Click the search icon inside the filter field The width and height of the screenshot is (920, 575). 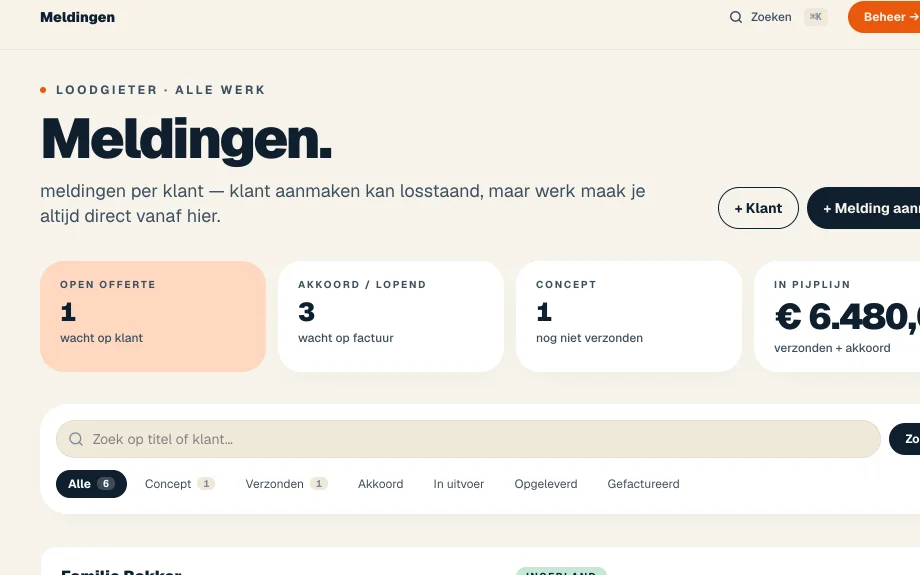coord(76,439)
